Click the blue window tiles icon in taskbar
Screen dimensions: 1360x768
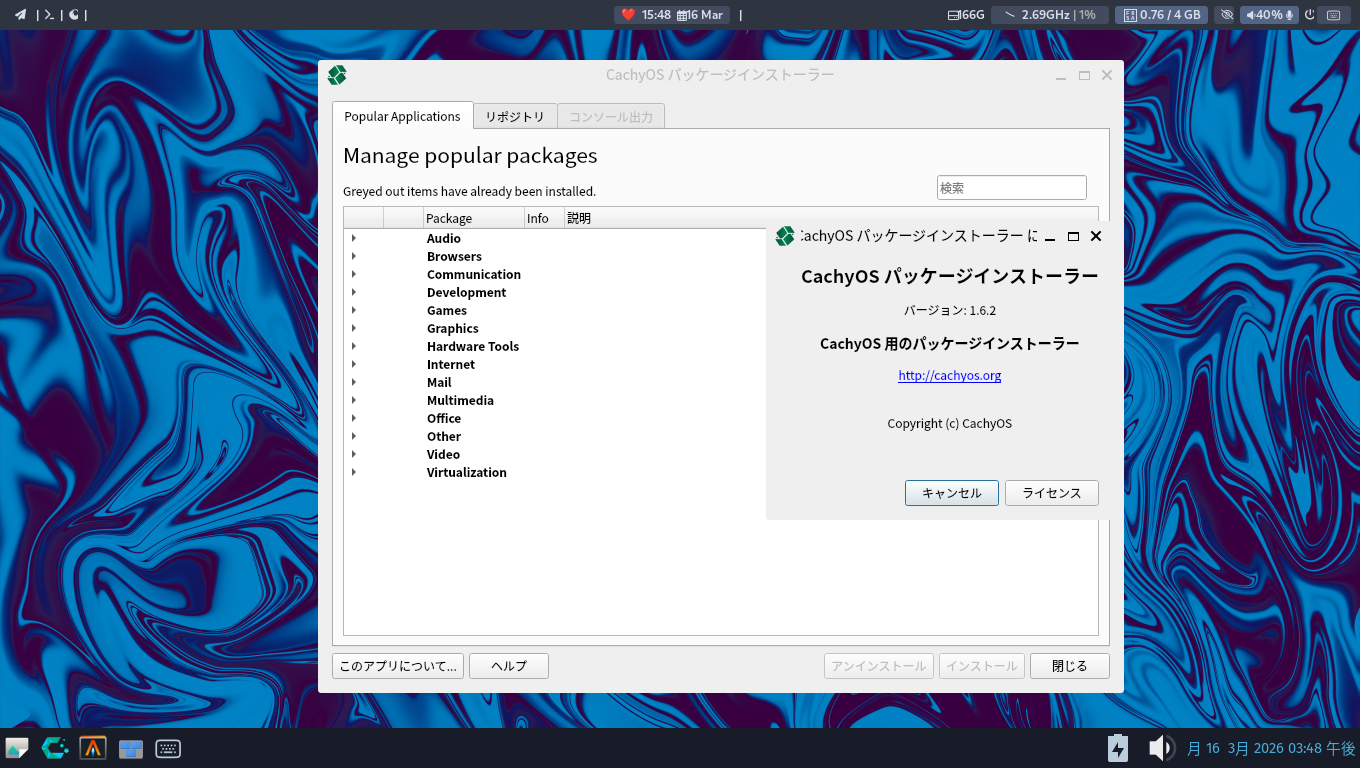[x=131, y=749]
